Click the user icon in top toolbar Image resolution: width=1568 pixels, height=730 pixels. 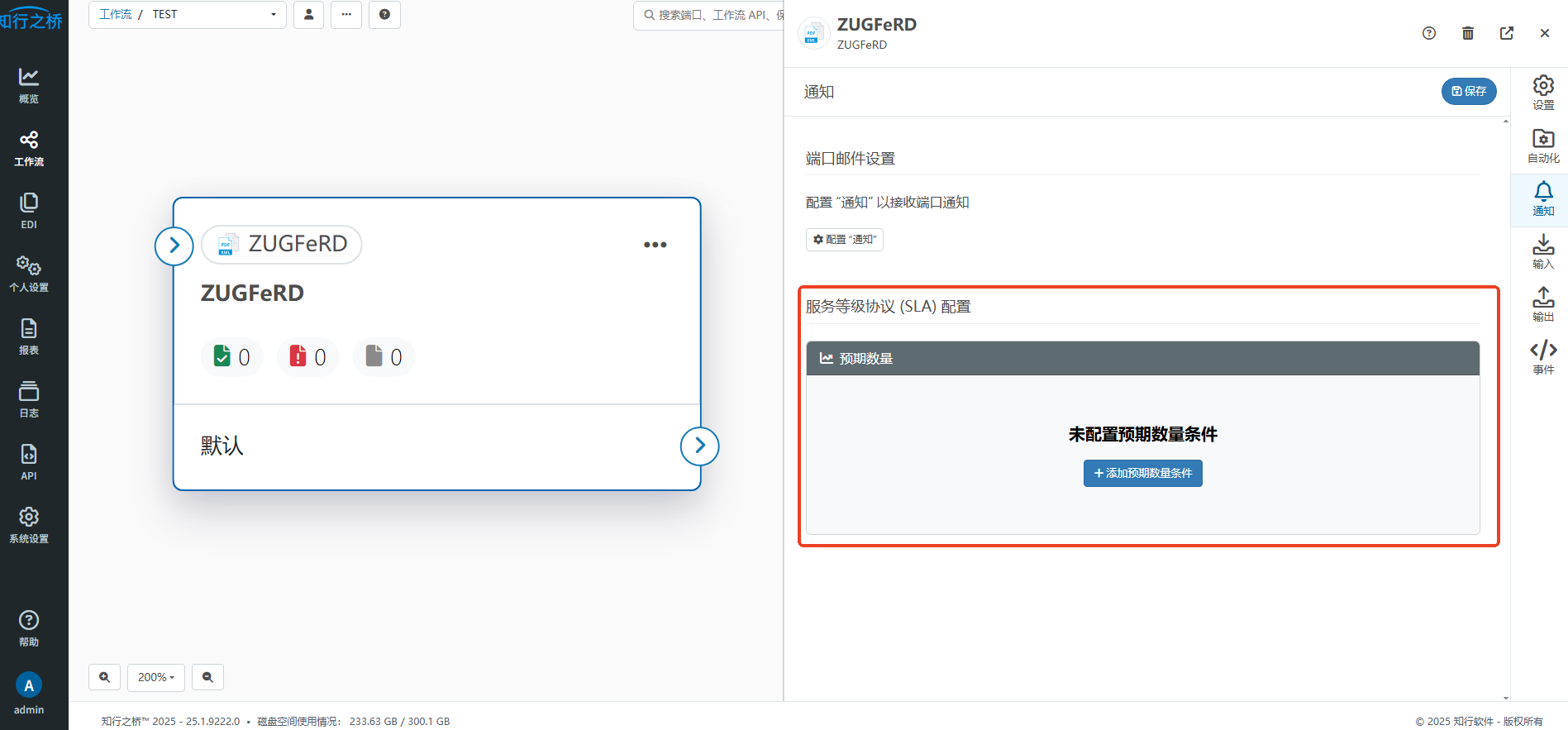point(308,15)
